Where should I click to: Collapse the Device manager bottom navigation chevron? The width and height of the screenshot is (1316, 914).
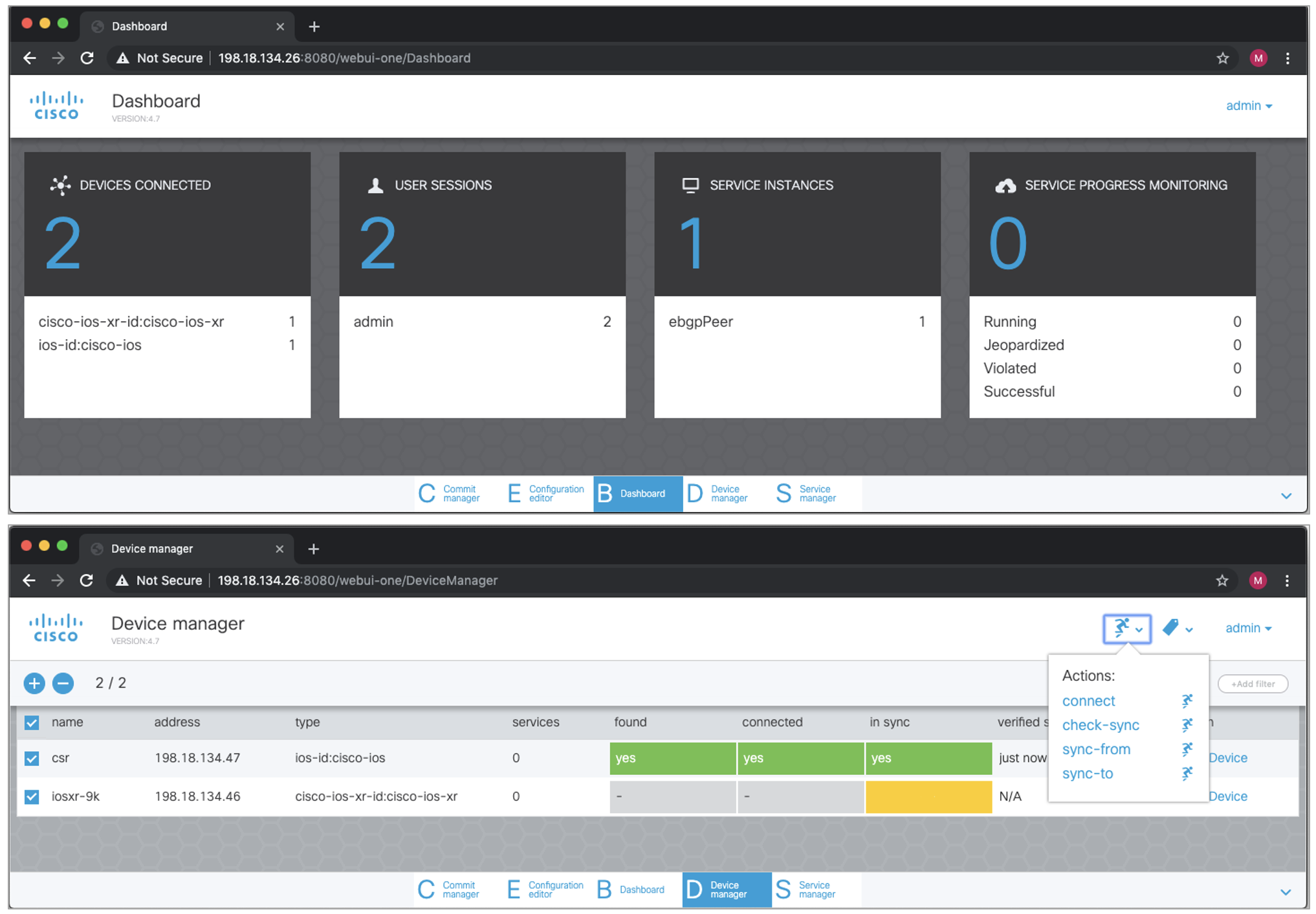1285,892
